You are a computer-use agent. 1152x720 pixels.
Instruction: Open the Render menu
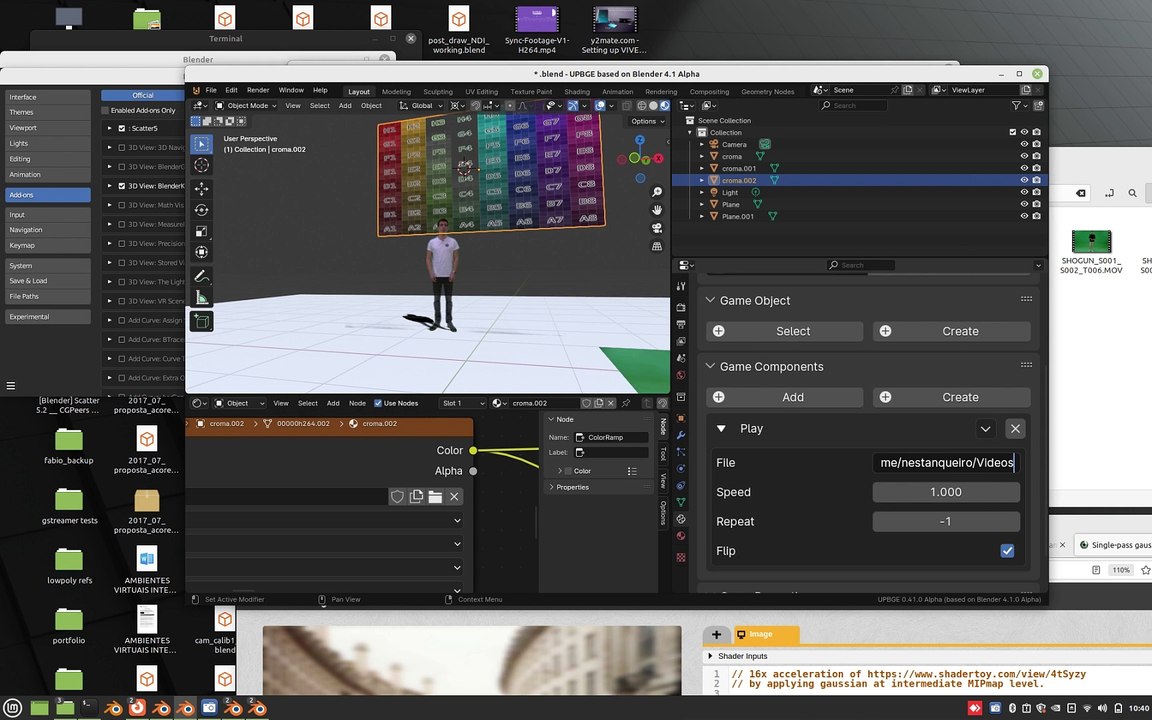pos(258,90)
